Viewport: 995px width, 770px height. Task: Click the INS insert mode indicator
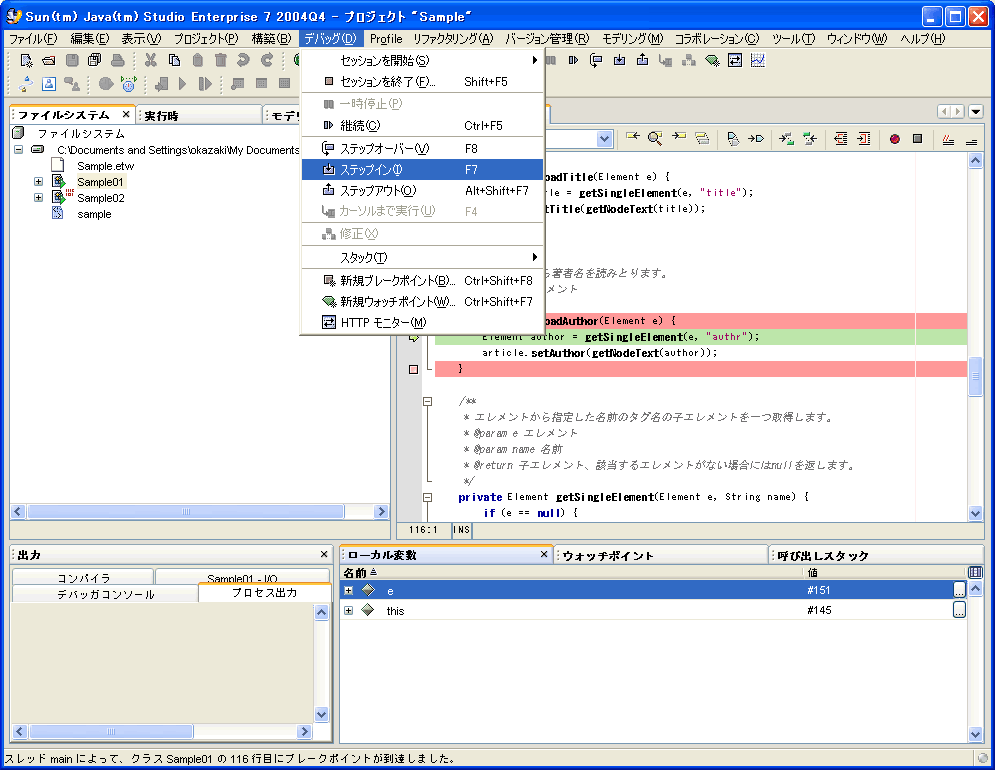(461, 529)
